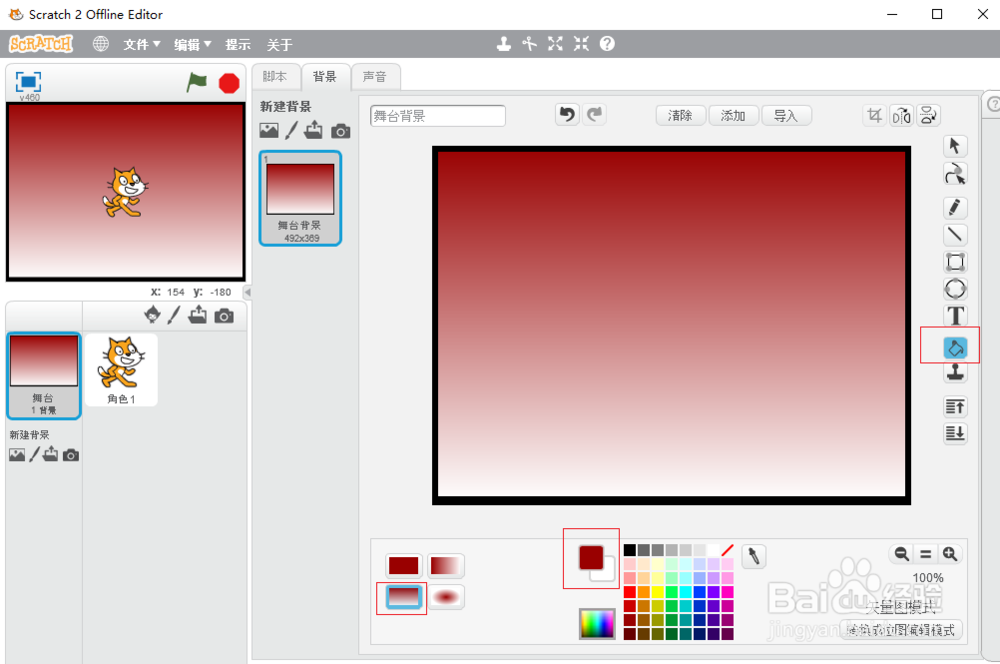Take backdrop photo with camera in 新建背景 panel
1000x664 pixels.
(x=341, y=131)
